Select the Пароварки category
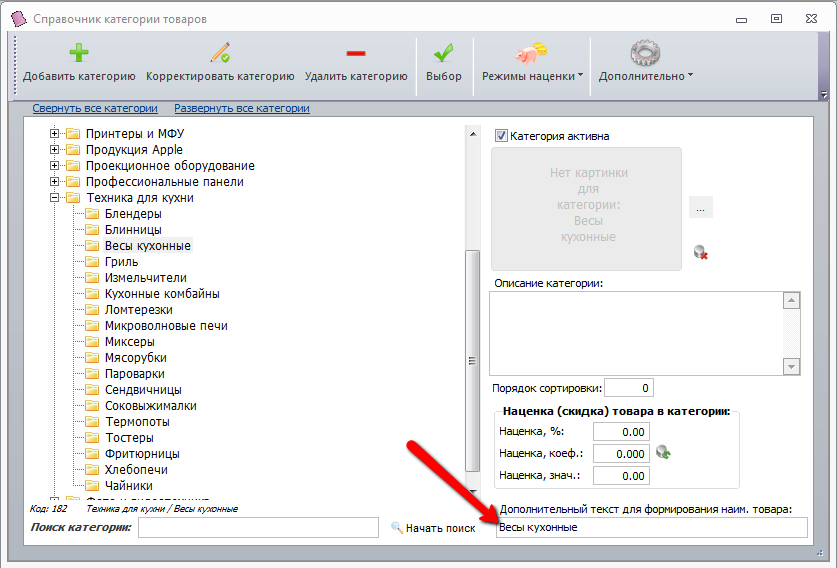This screenshot has width=837, height=568. coord(135,374)
